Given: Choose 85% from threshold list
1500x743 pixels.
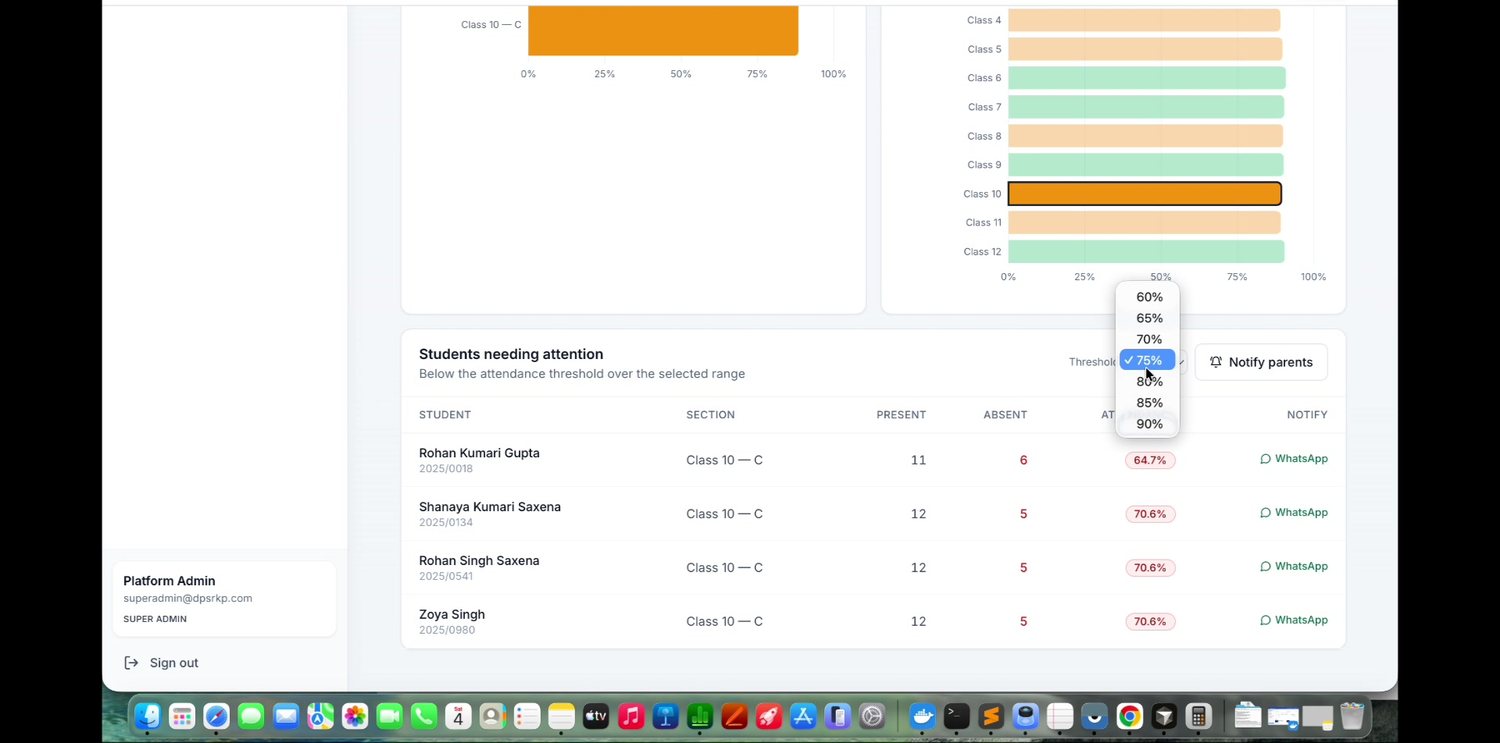Looking at the screenshot, I should (1148, 403).
